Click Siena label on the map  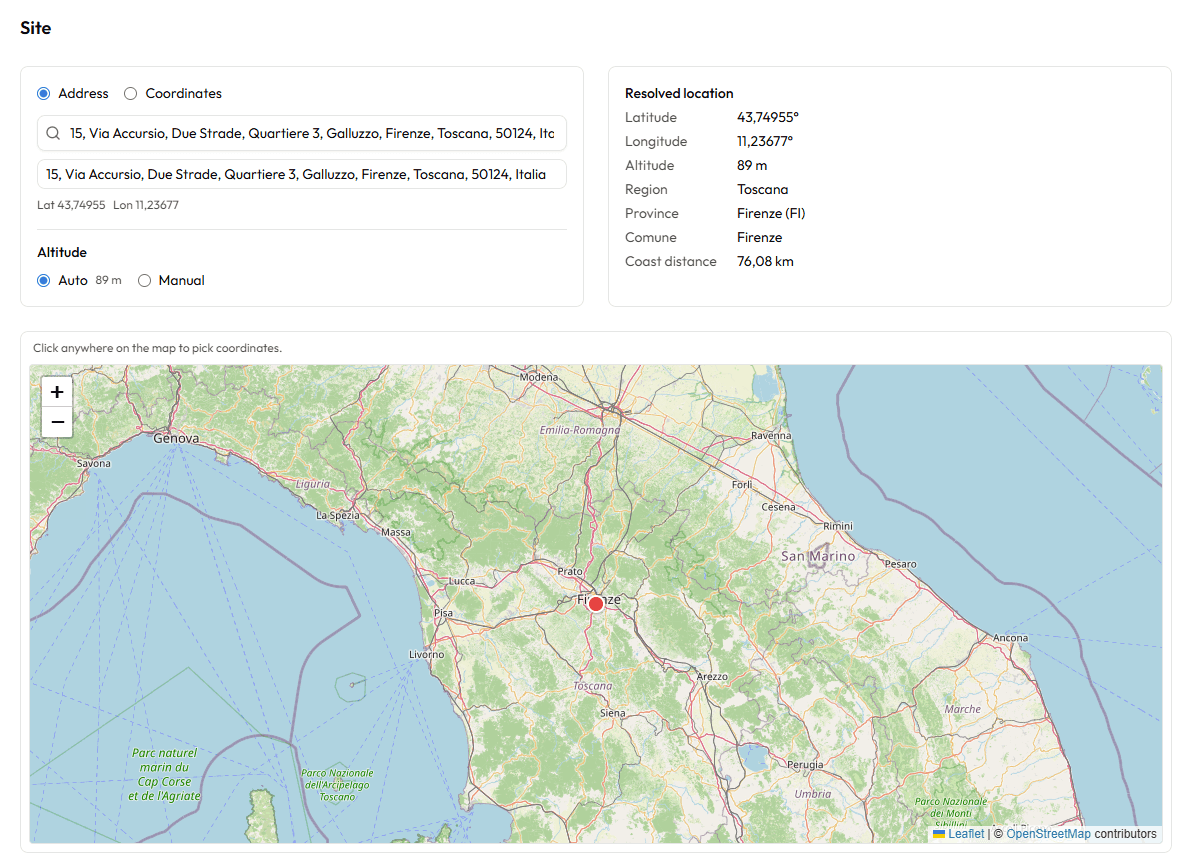pos(612,713)
